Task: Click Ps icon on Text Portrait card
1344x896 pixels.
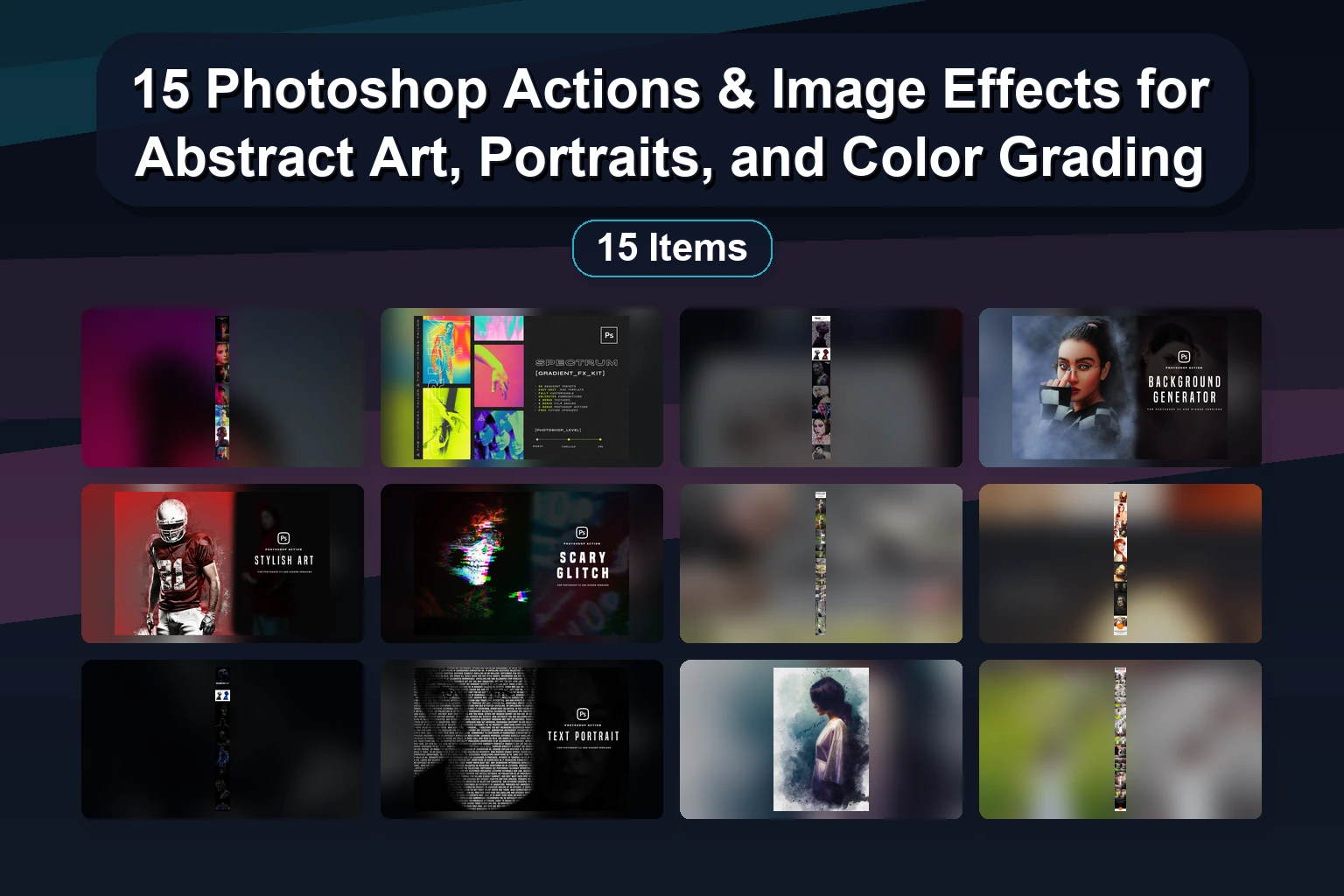Action: [x=583, y=714]
